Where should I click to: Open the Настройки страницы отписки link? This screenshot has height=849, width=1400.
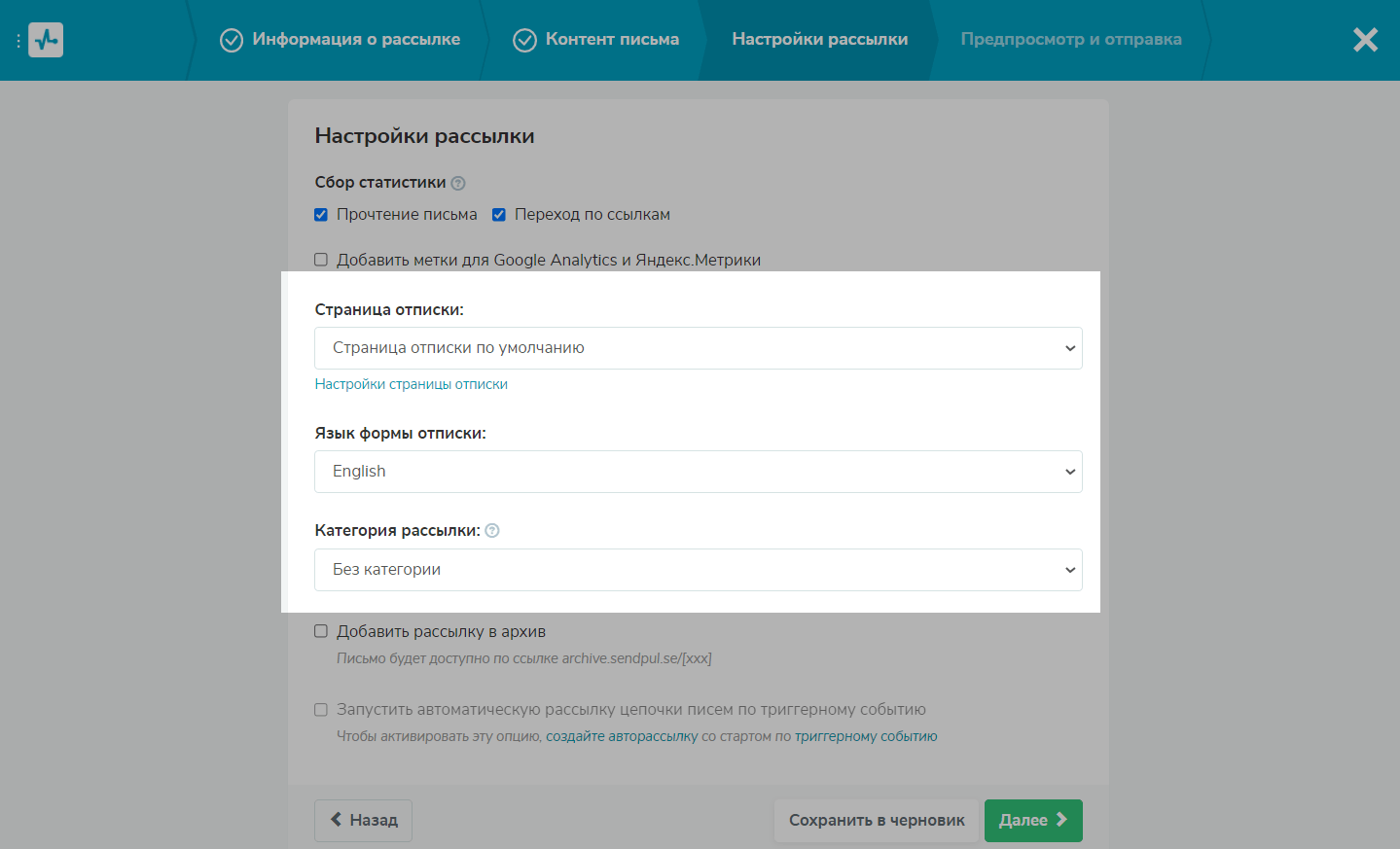(x=411, y=384)
